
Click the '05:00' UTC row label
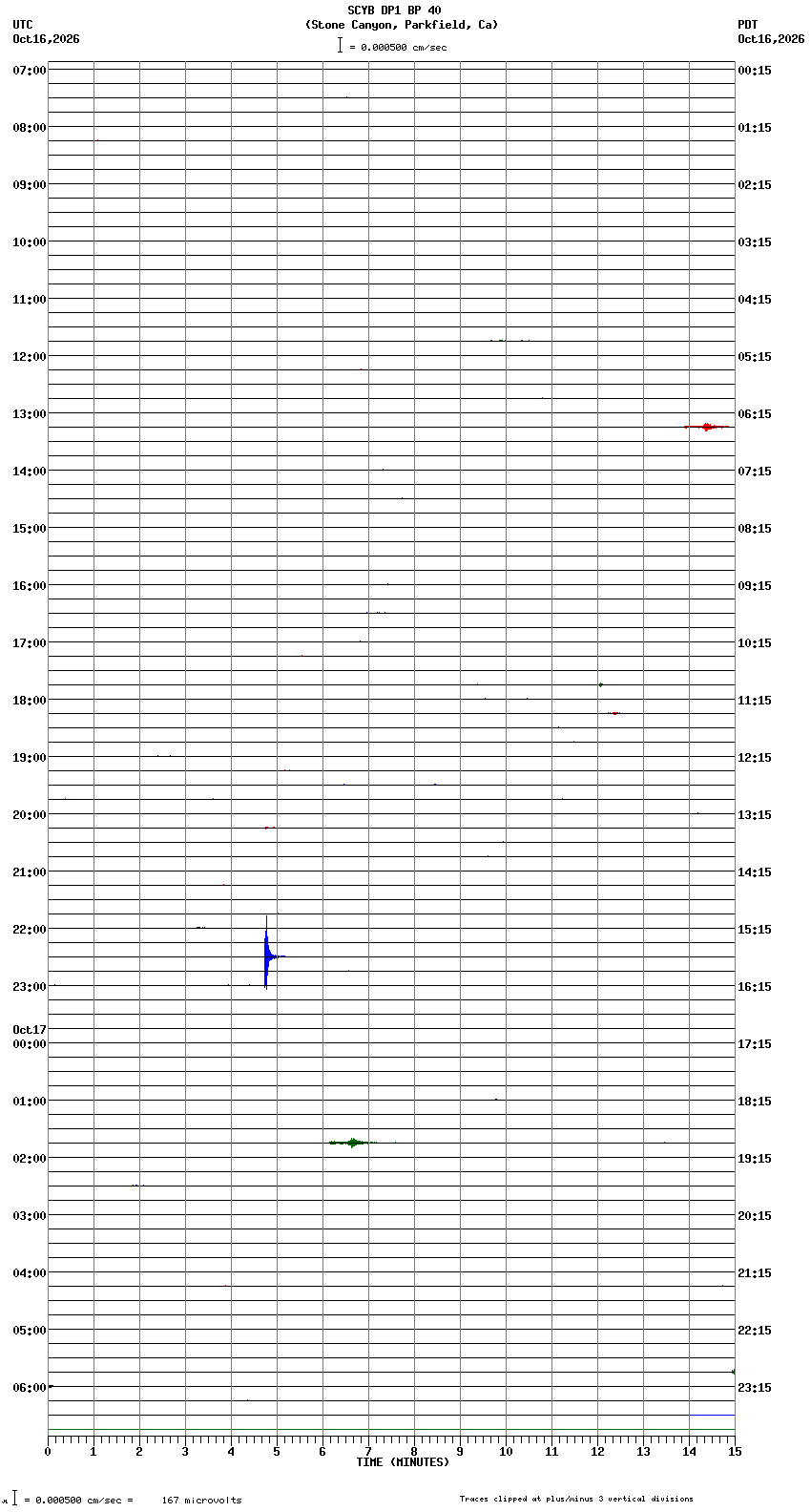(29, 1331)
